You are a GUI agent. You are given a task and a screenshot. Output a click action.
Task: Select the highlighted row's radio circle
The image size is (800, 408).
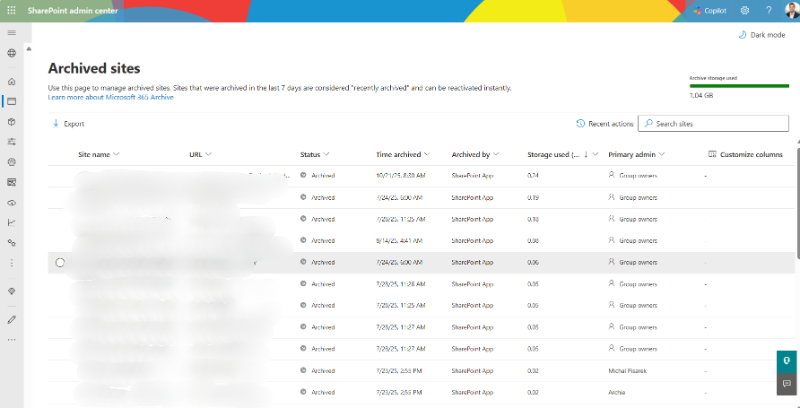click(60, 262)
